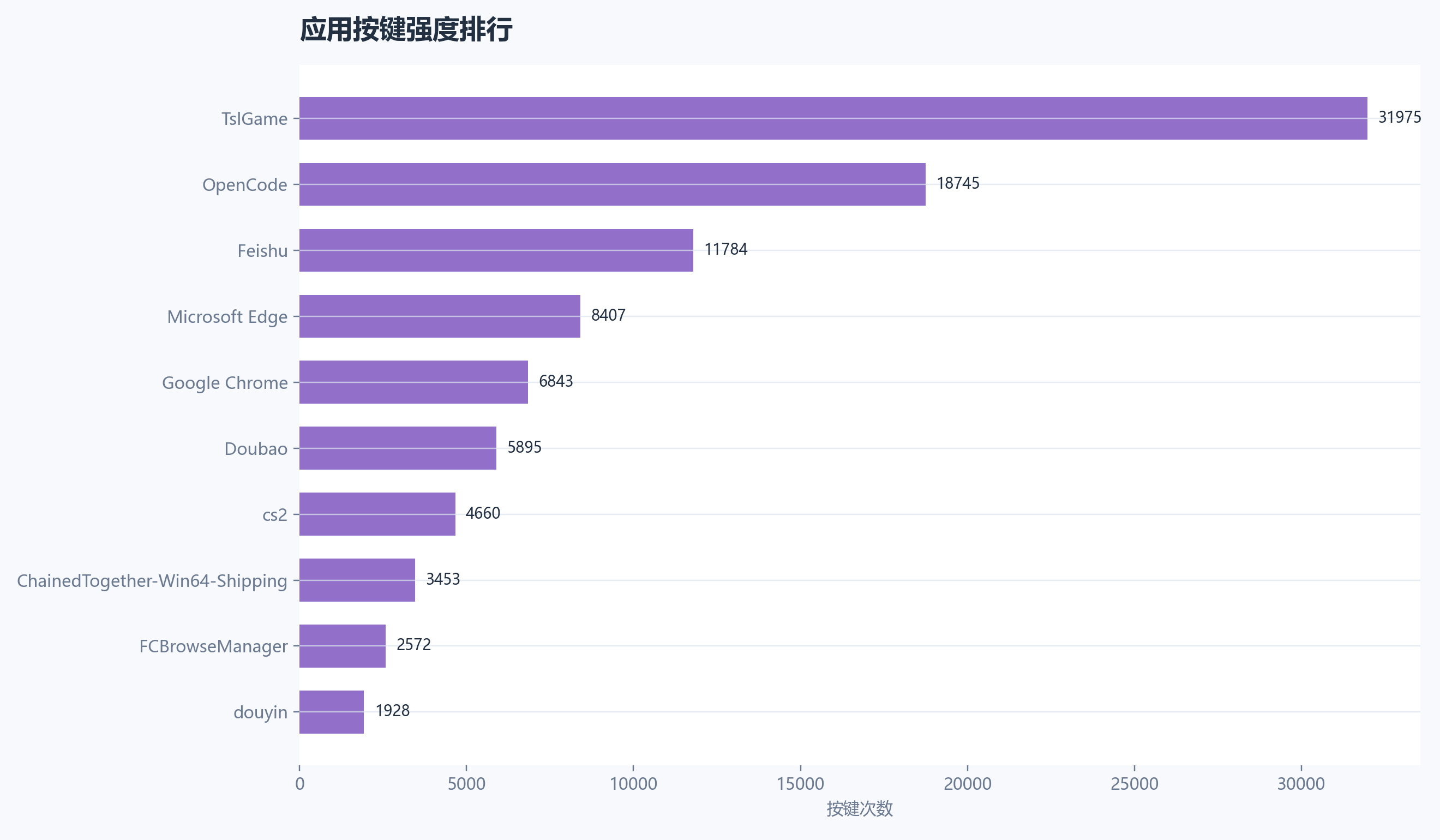
Task: Click the 11784 value label
Action: 725,249
